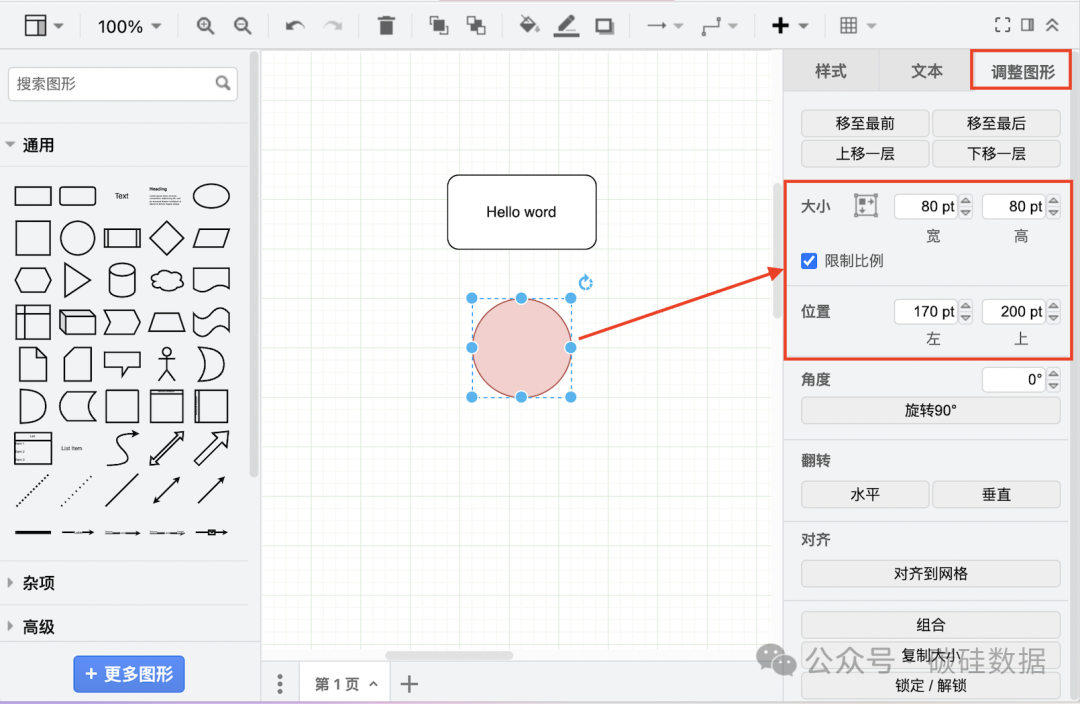Click the 旋转90° button
This screenshot has width=1080, height=704.
point(930,410)
